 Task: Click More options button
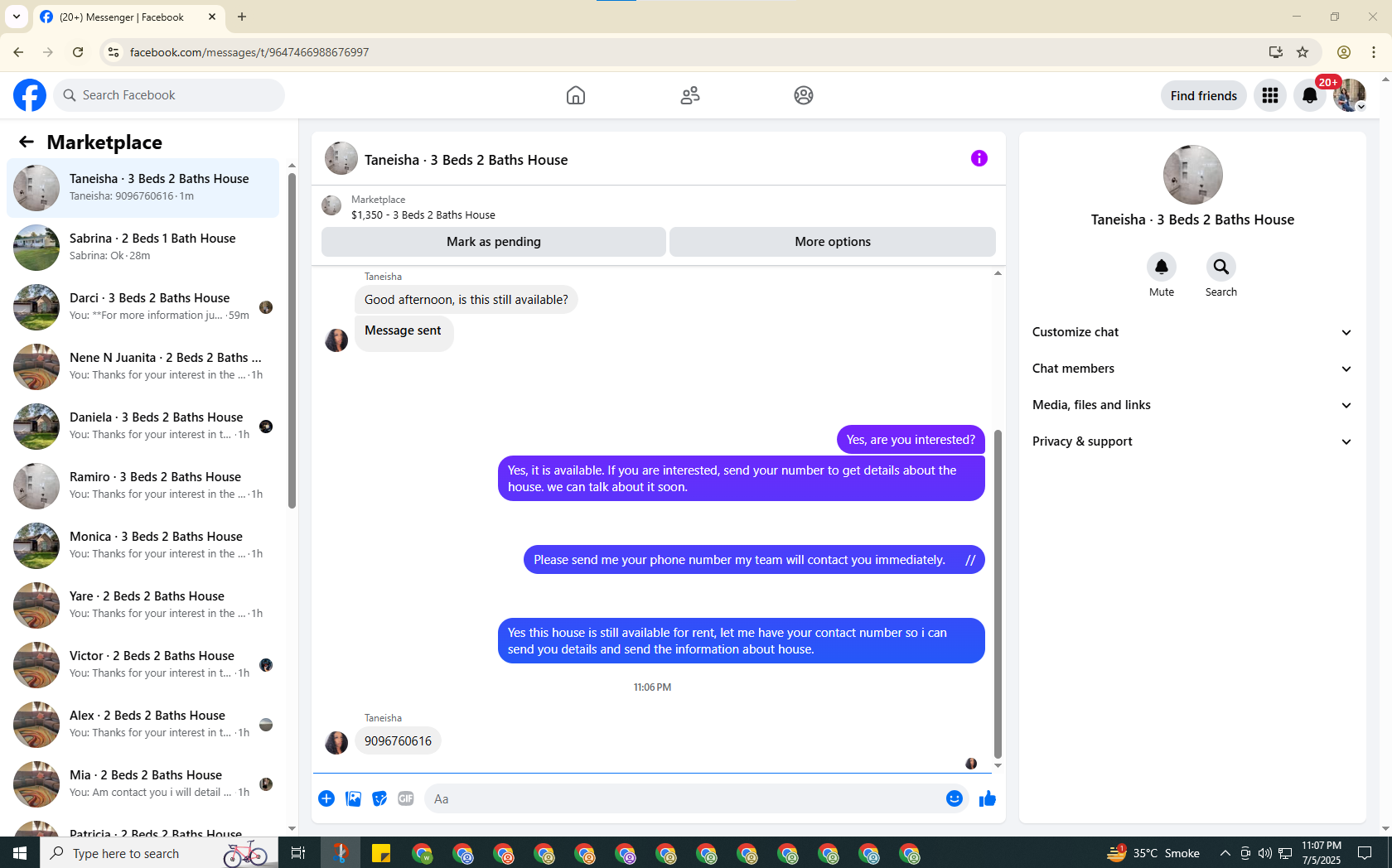(x=833, y=242)
